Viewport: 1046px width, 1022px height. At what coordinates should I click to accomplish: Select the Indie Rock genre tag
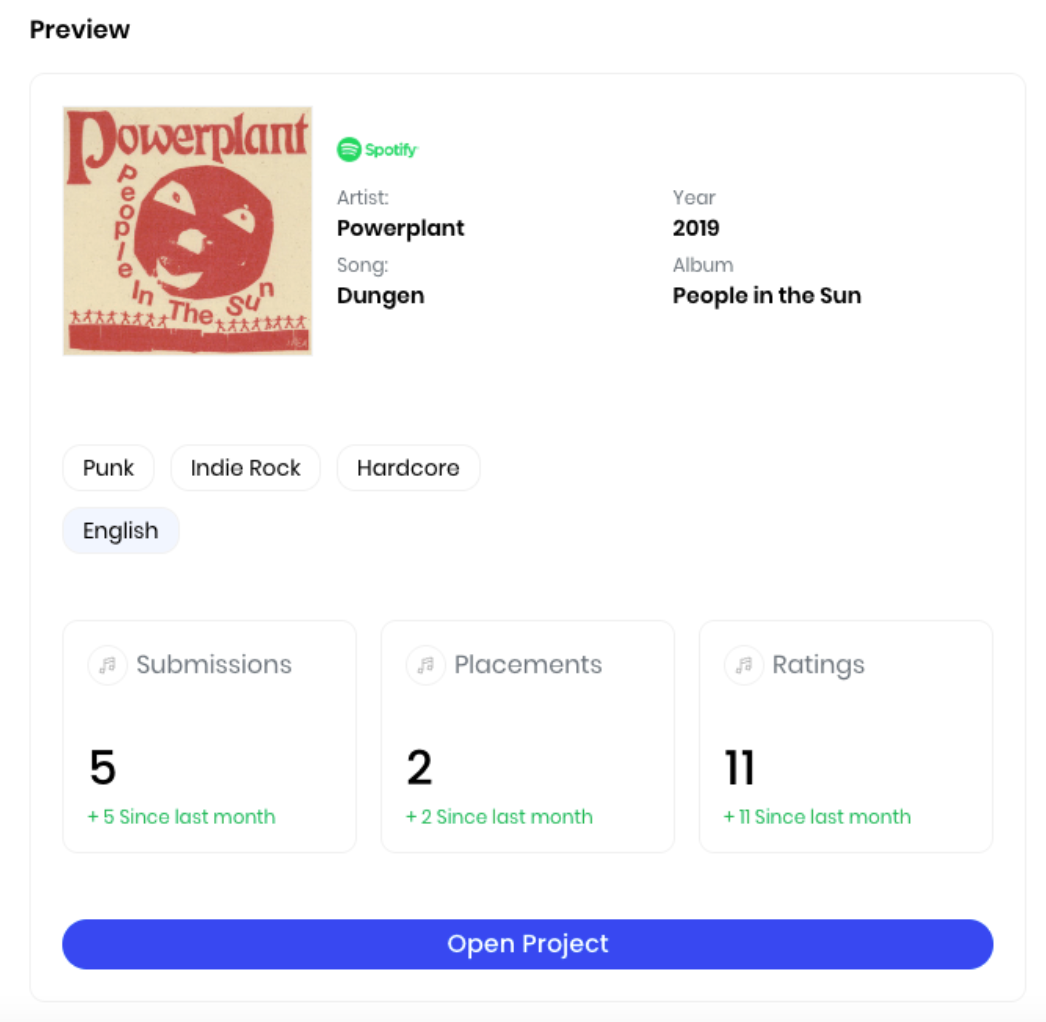pyautogui.click(x=245, y=468)
